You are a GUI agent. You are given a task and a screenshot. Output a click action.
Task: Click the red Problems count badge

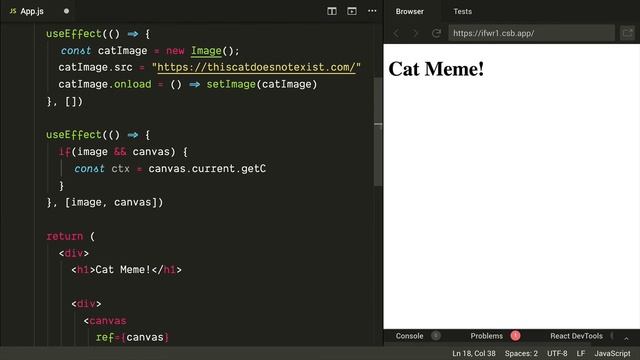515,336
